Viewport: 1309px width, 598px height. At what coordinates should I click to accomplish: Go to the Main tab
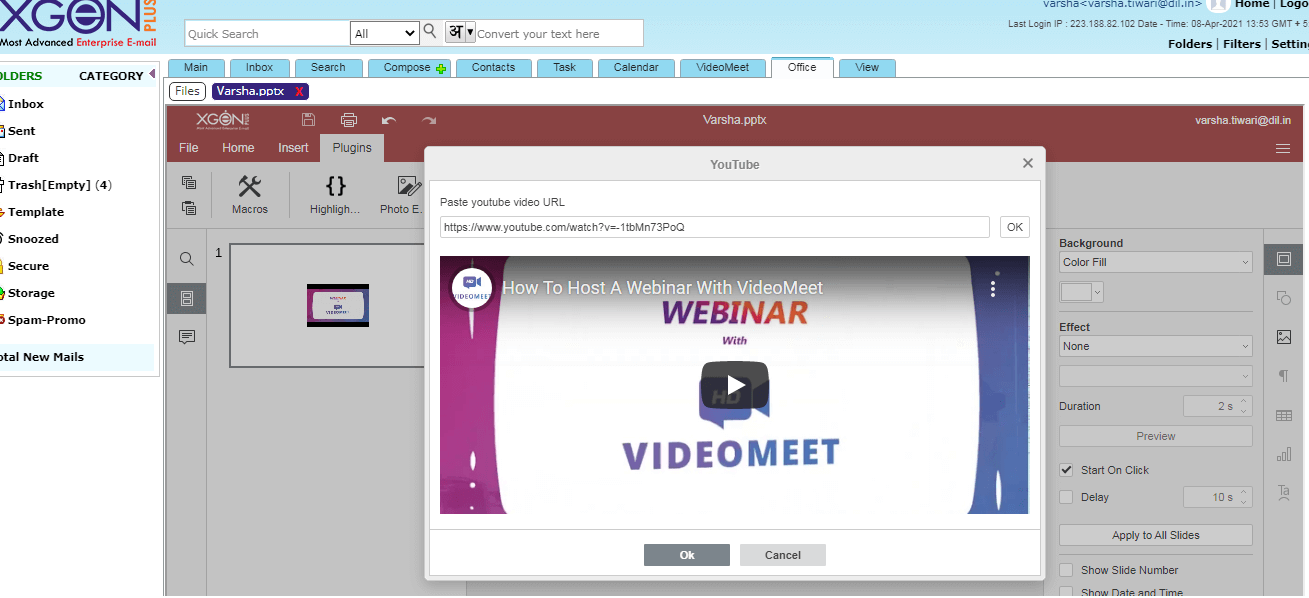[196, 68]
